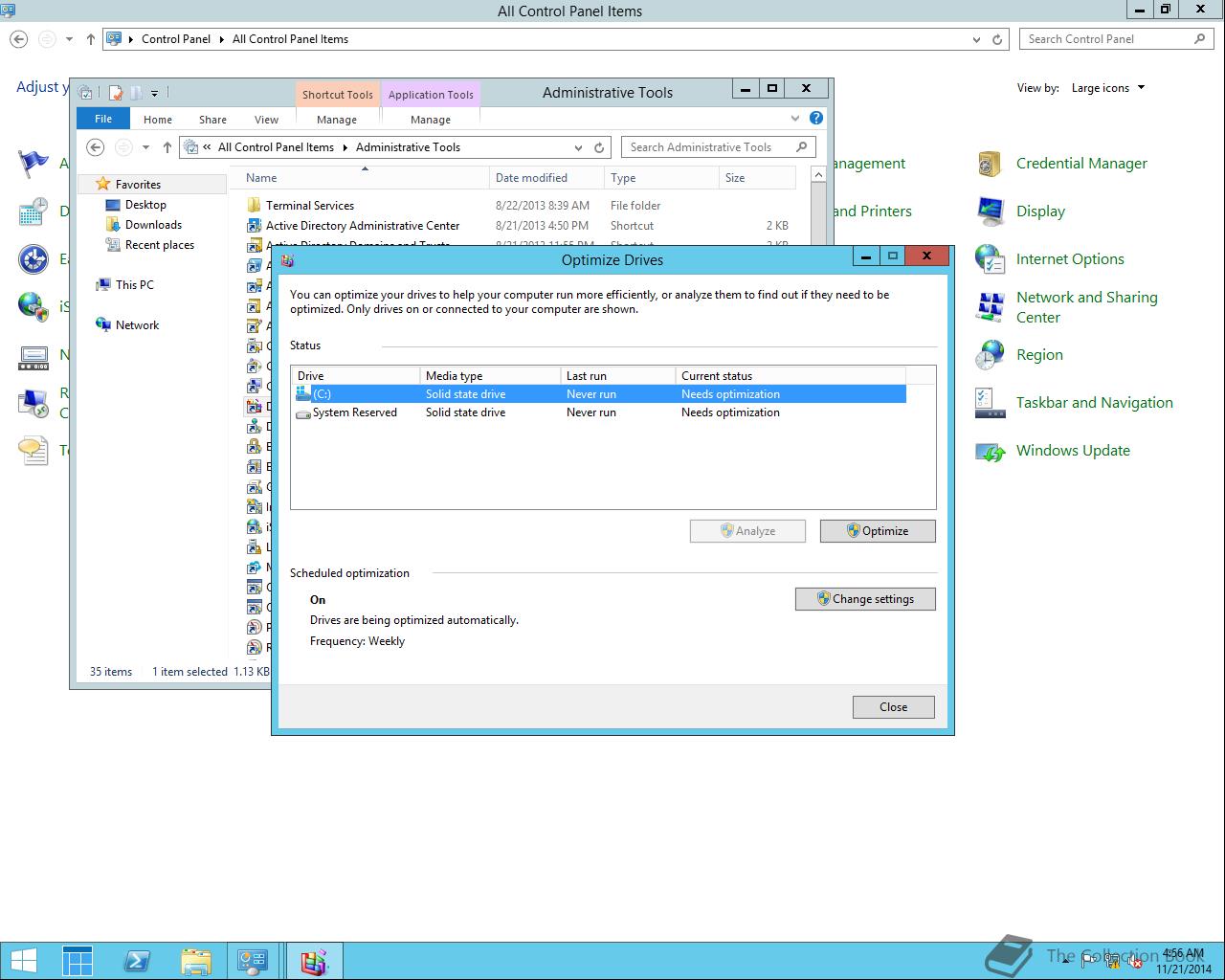Image resolution: width=1225 pixels, height=980 pixels.
Task: Open Network in navigation pane
Action: point(137,325)
